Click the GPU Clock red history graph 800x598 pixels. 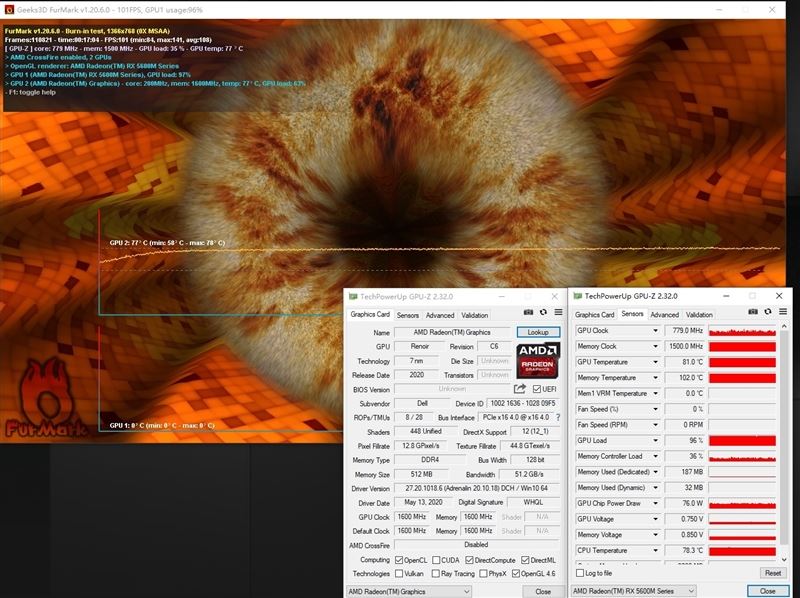[742, 331]
